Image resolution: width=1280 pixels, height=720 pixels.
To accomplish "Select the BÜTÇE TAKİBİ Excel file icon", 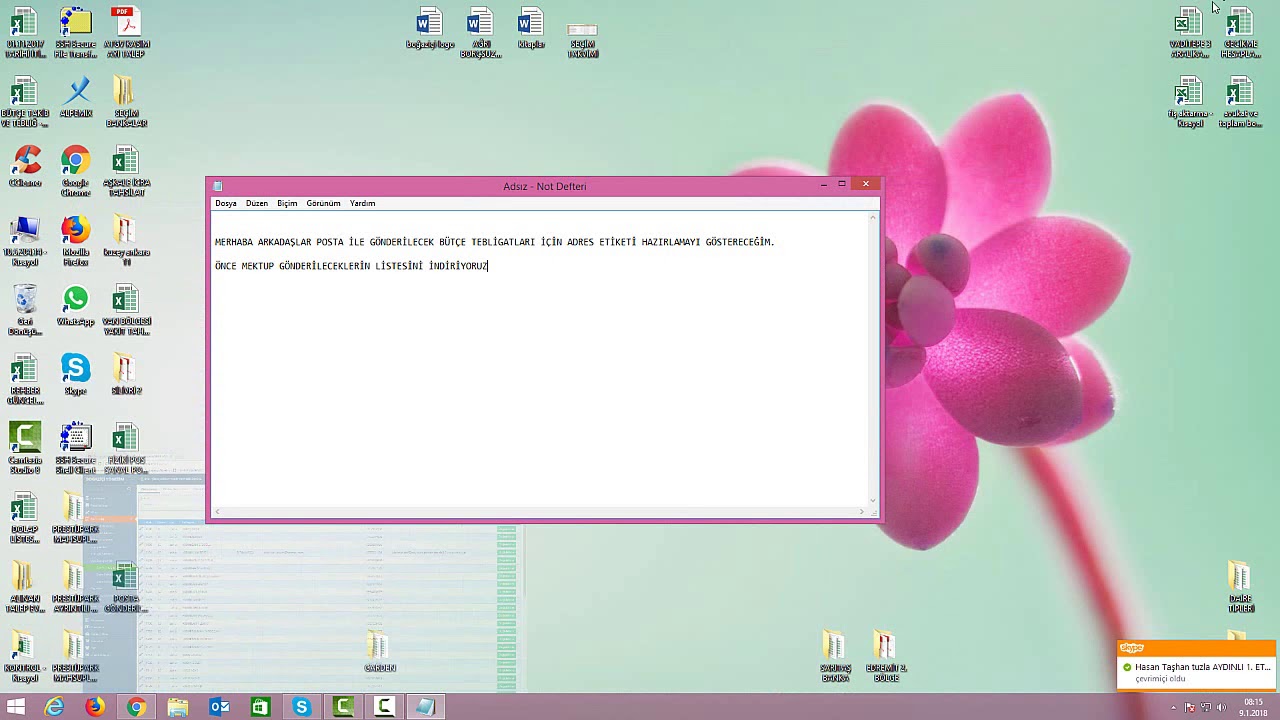I will pos(25,102).
